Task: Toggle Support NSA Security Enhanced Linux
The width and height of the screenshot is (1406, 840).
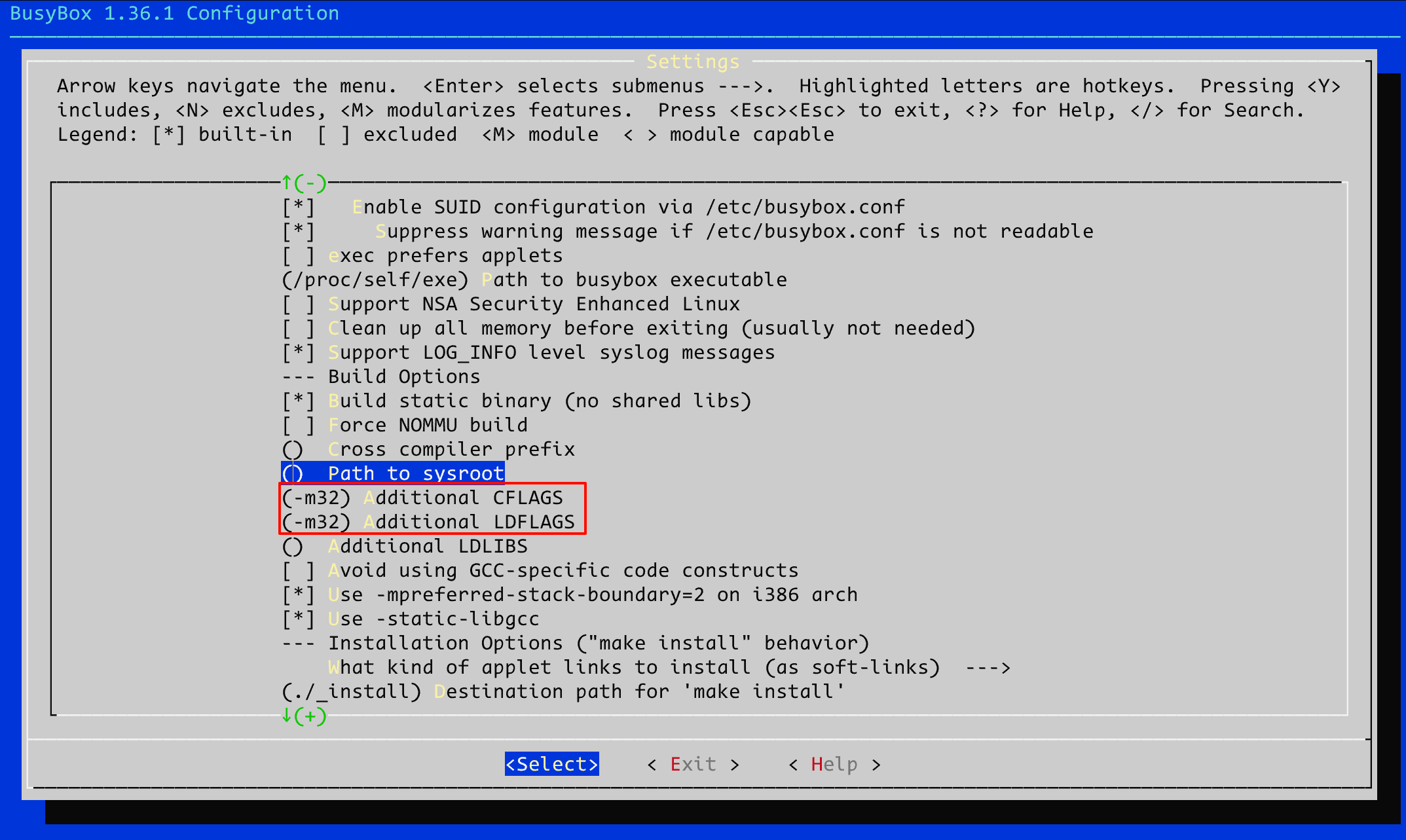Action: click(x=299, y=304)
